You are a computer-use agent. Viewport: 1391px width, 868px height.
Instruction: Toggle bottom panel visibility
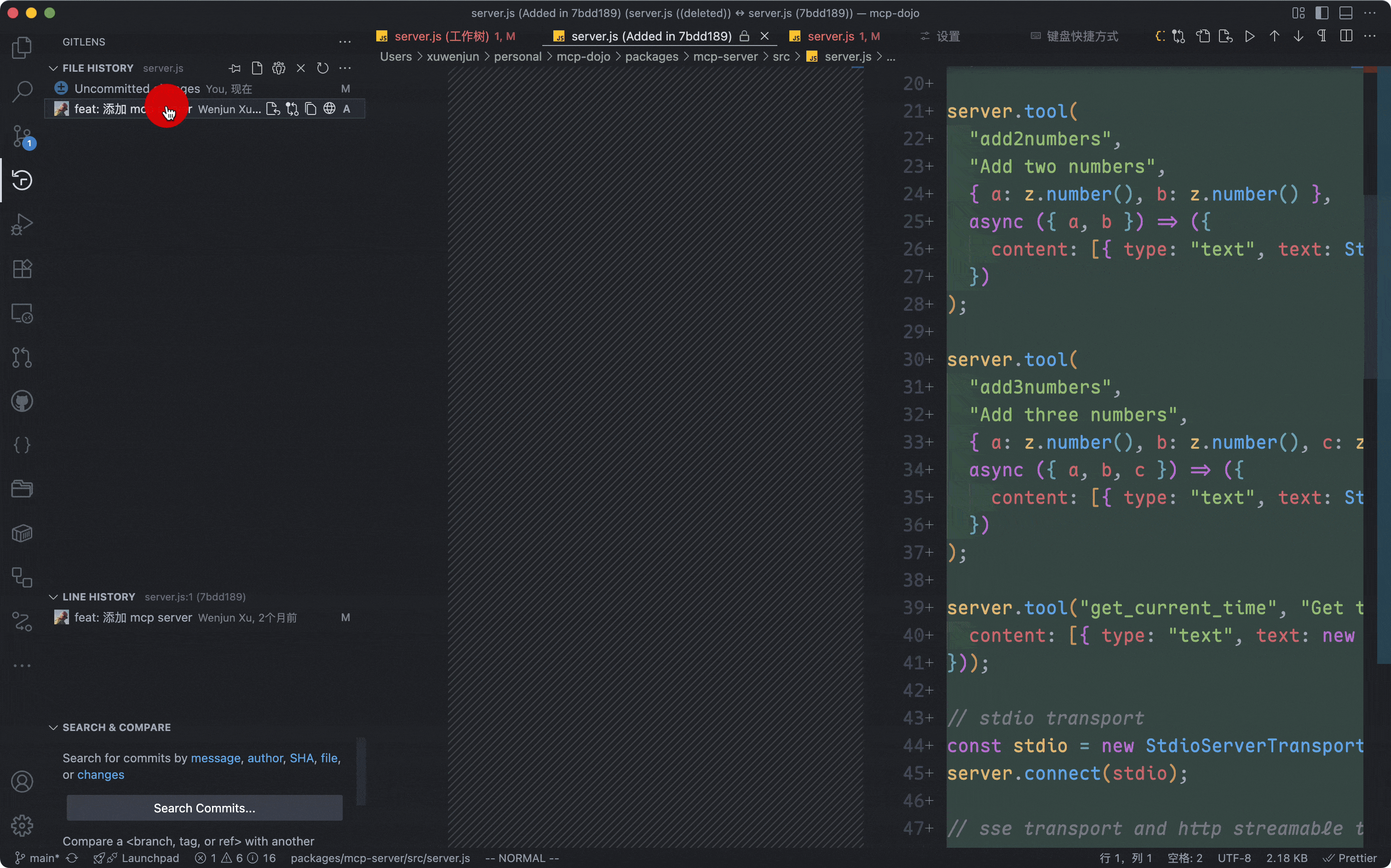(x=1345, y=12)
